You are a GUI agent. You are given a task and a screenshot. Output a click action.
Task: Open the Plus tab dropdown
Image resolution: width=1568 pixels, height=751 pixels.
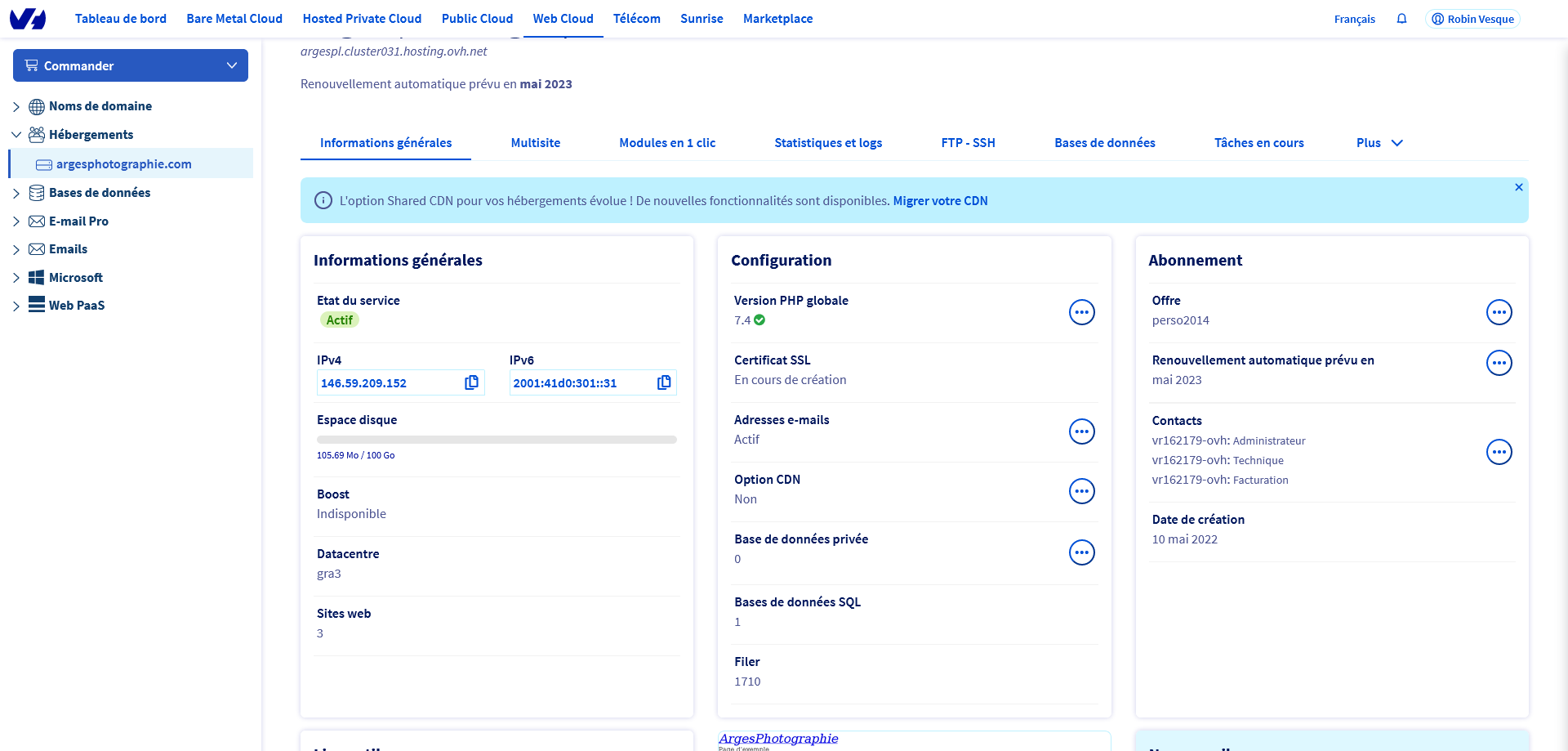(x=1379, y=143)
